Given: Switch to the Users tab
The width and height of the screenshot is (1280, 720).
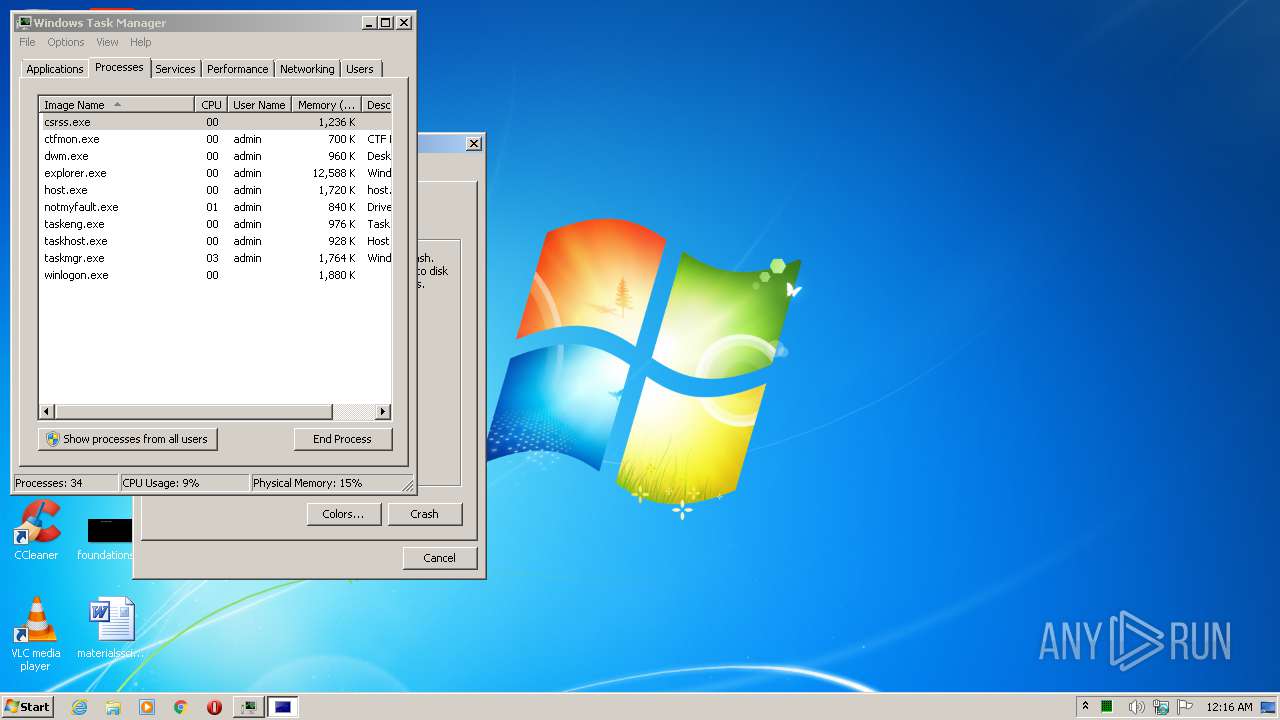Looking at the screenshot, I should pos(360,69).
